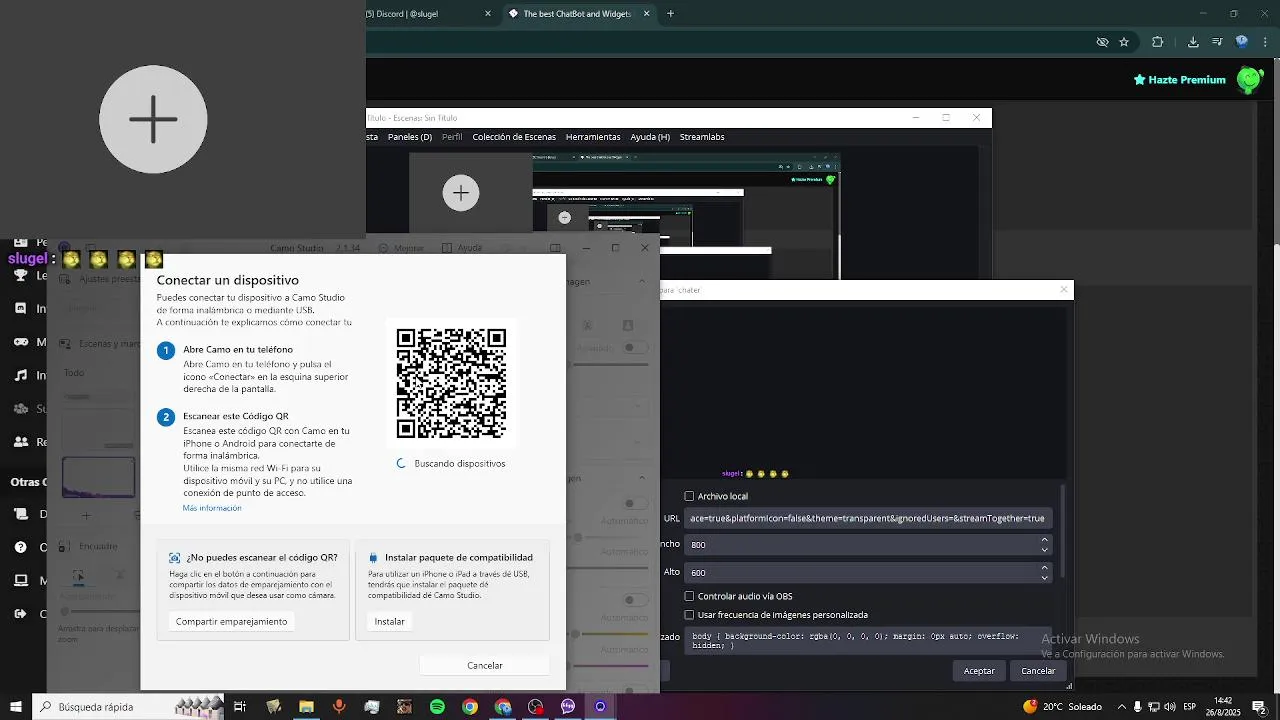The width and height of the screenshot is (1280, 720).
Task: Open the orange microphone taskbar app
Action: 339,707
